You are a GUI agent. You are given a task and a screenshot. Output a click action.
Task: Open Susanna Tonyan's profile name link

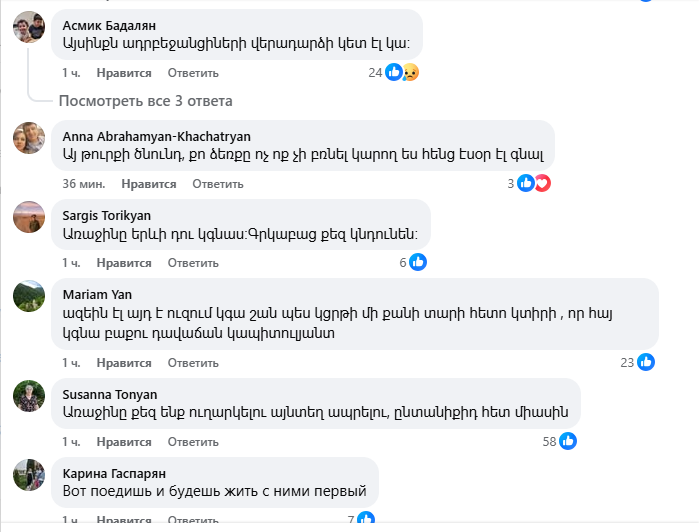110,394
